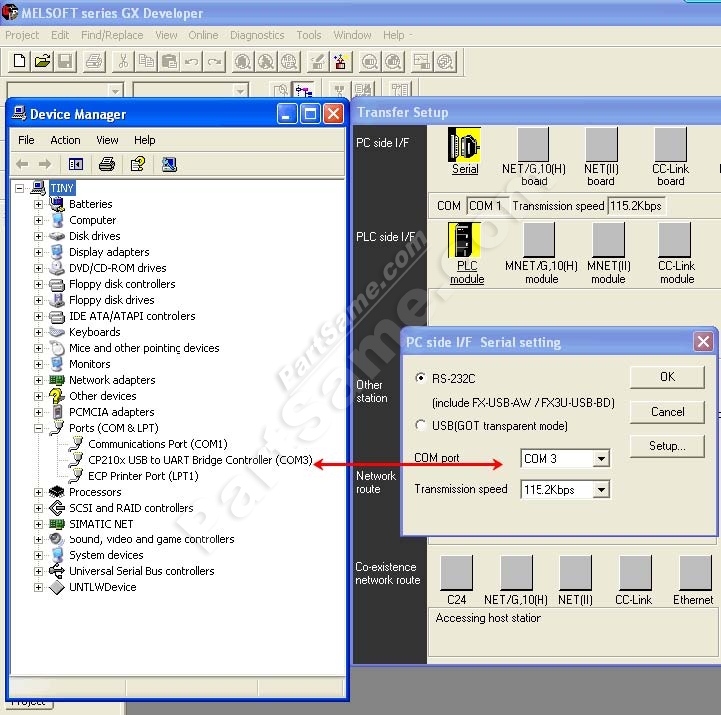
Task: Select the CC-Link module icon
Action: tap(675, 240)
